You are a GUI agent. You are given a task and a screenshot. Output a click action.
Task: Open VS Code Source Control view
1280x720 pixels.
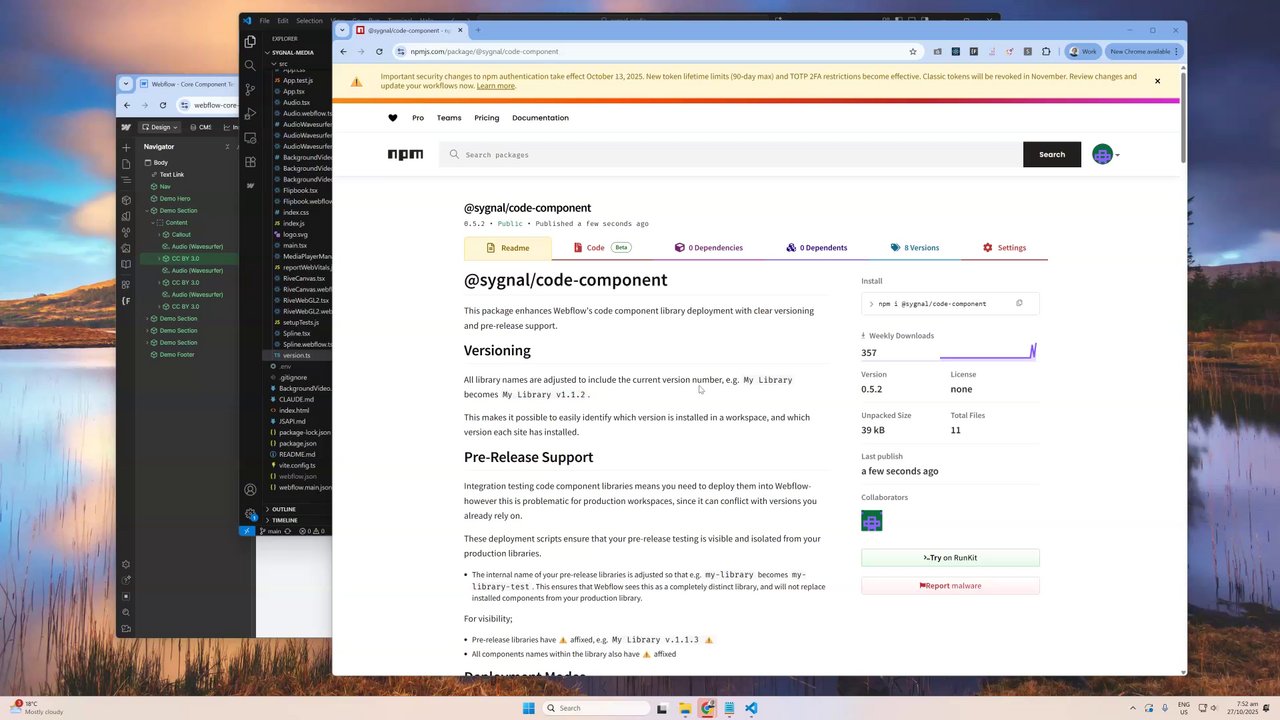point(250,90)
